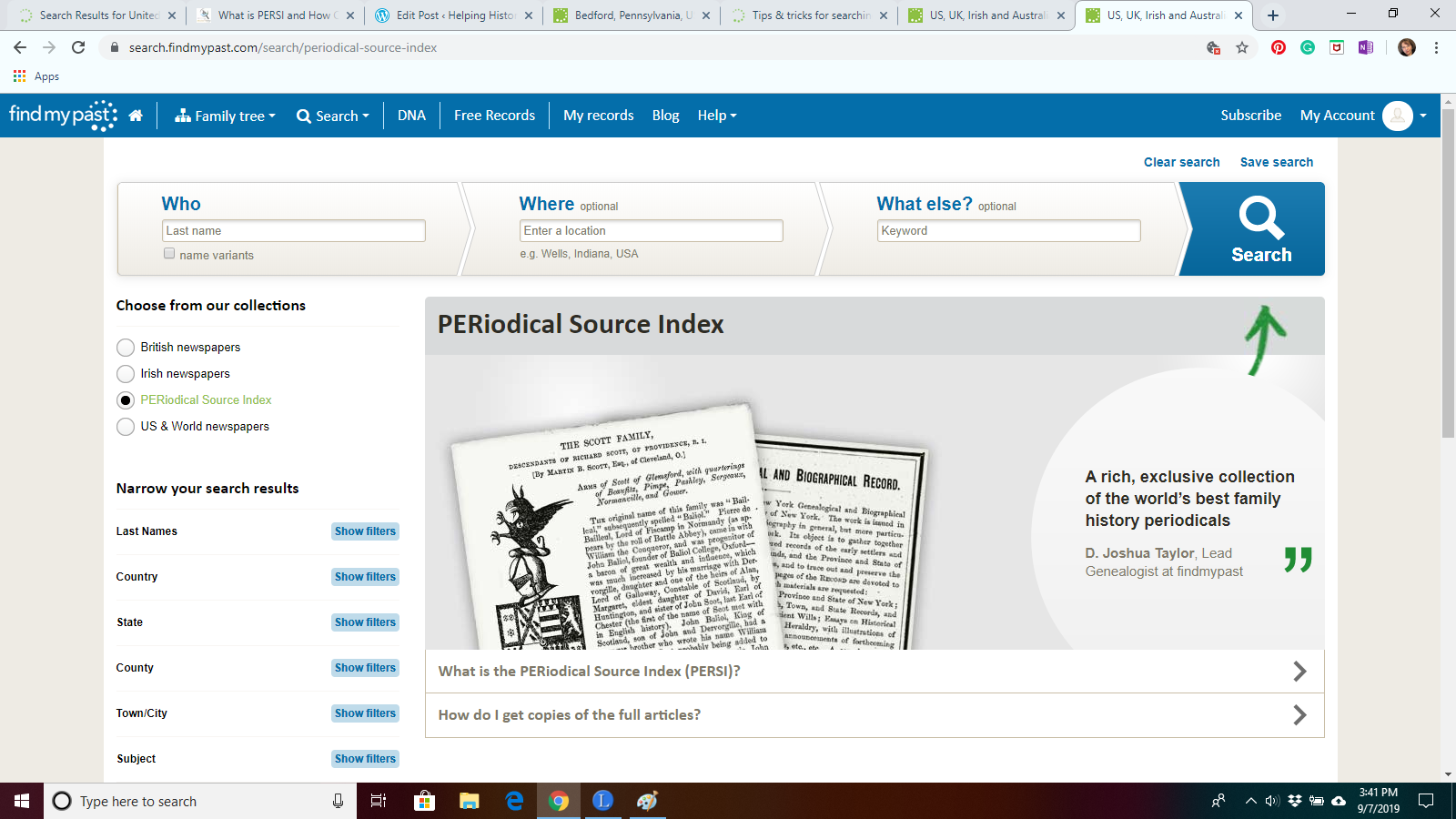Open File Explorer in the taskbar
Image resolution: width=1456 pixels, height=819 pixels.
pos(469,801)
